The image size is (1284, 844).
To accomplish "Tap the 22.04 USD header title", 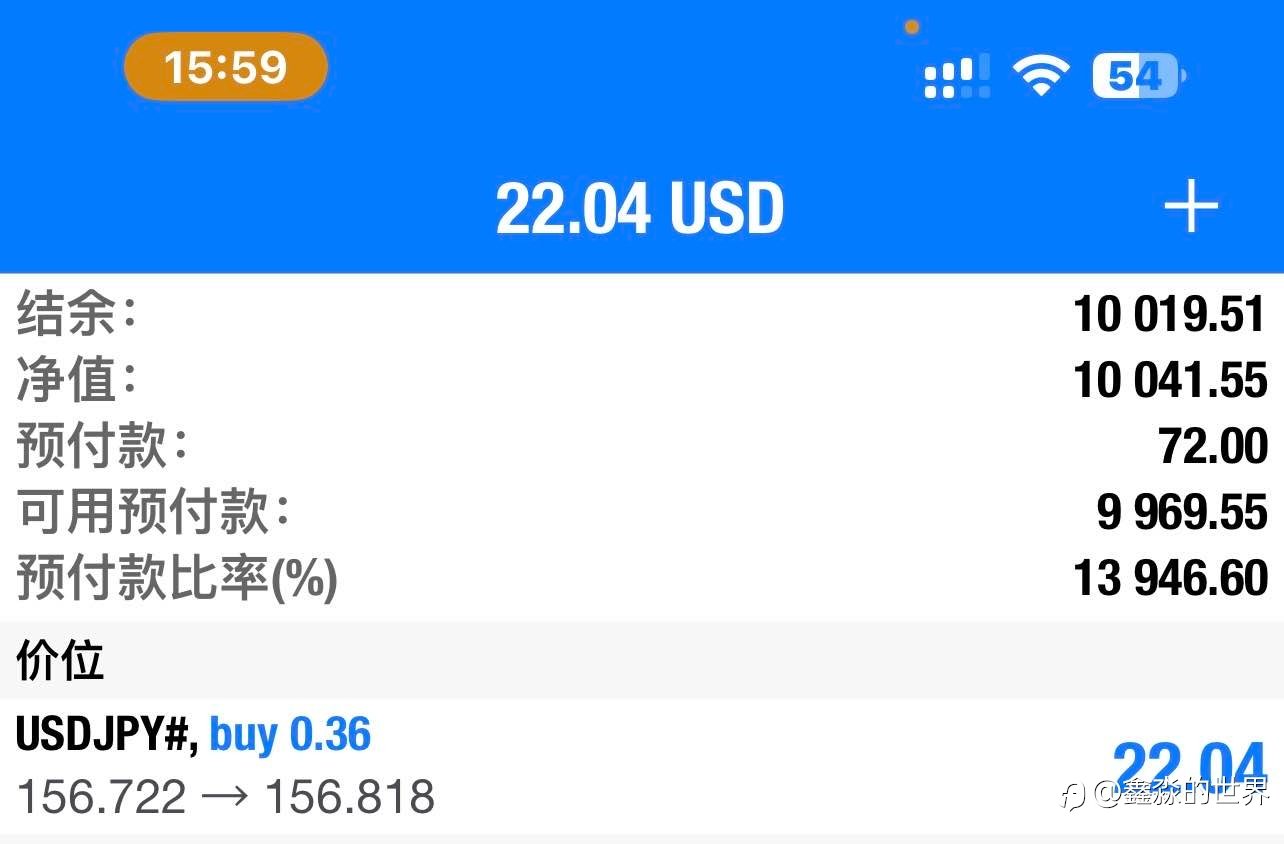I will click(640, 209).
